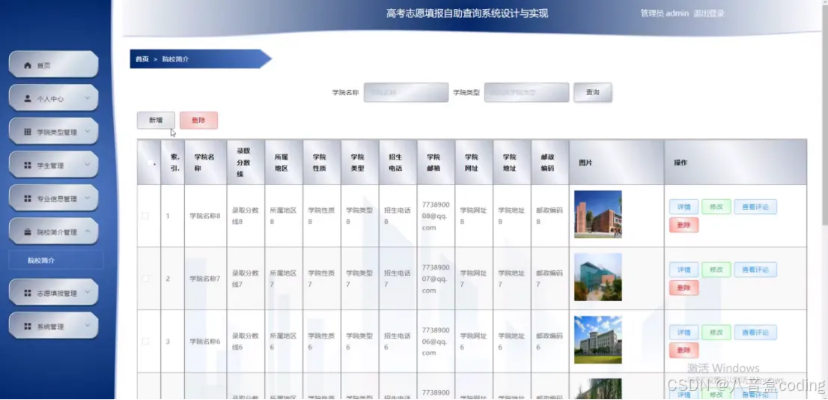Viewport: 828px width, 400px height.
Task: Expand the 专业信息管理 menu chevron
Action: coord(88,198)
